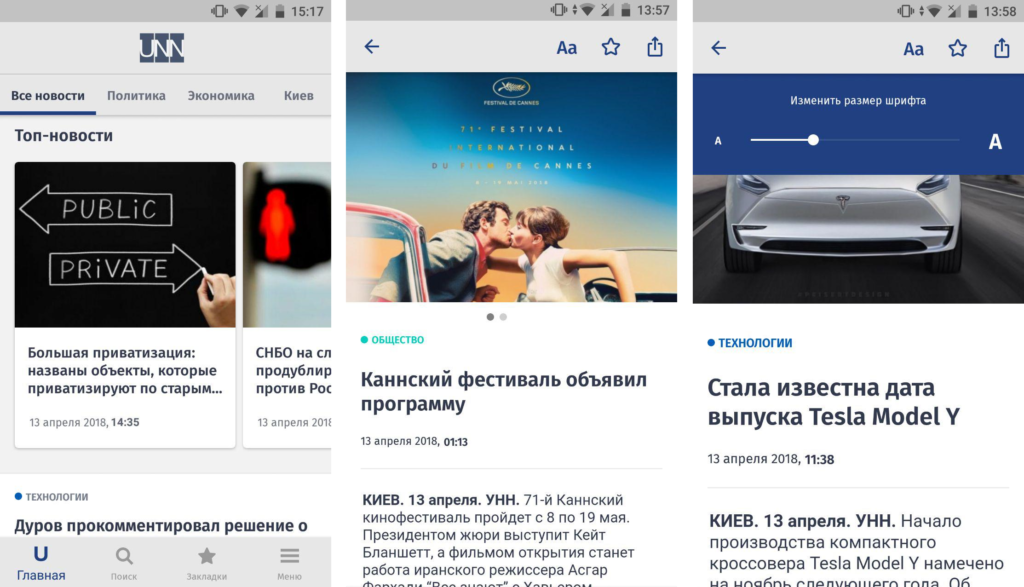Tap the battery icon beside 13:57
The height and width of the screenshot is (587, 1024).
point(626,10)
